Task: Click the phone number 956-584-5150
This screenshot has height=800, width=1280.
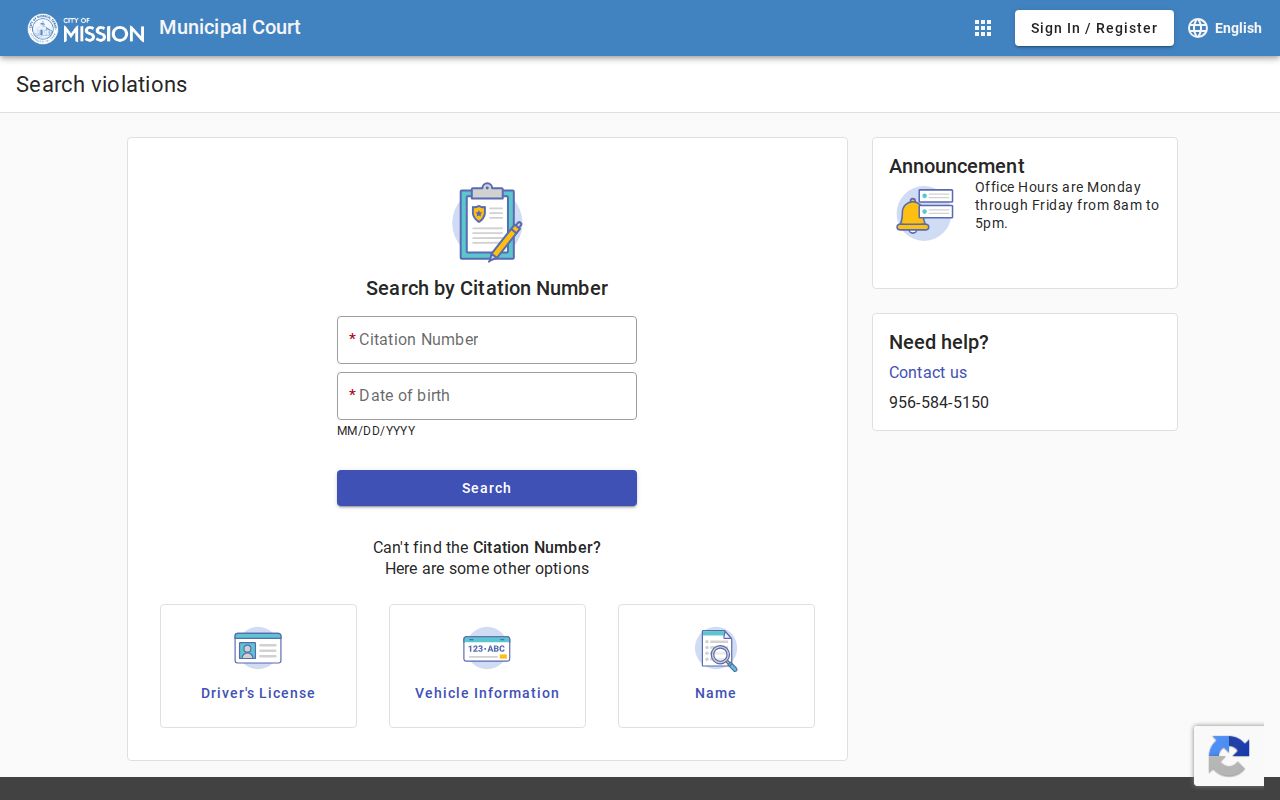Action: 939,402
